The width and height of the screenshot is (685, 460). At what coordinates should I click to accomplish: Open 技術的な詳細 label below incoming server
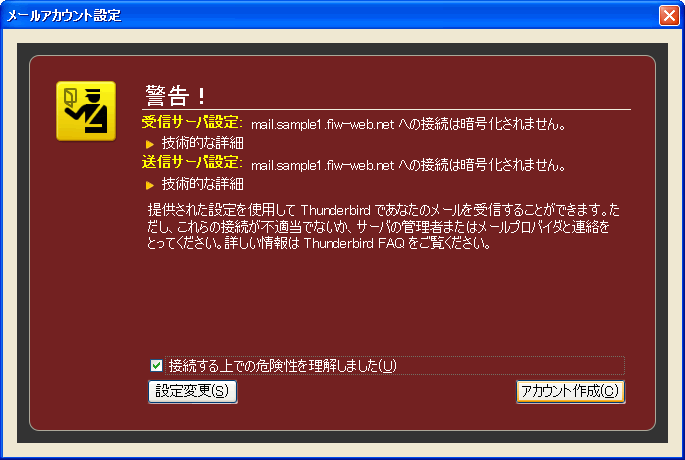[x=203, y=143]
